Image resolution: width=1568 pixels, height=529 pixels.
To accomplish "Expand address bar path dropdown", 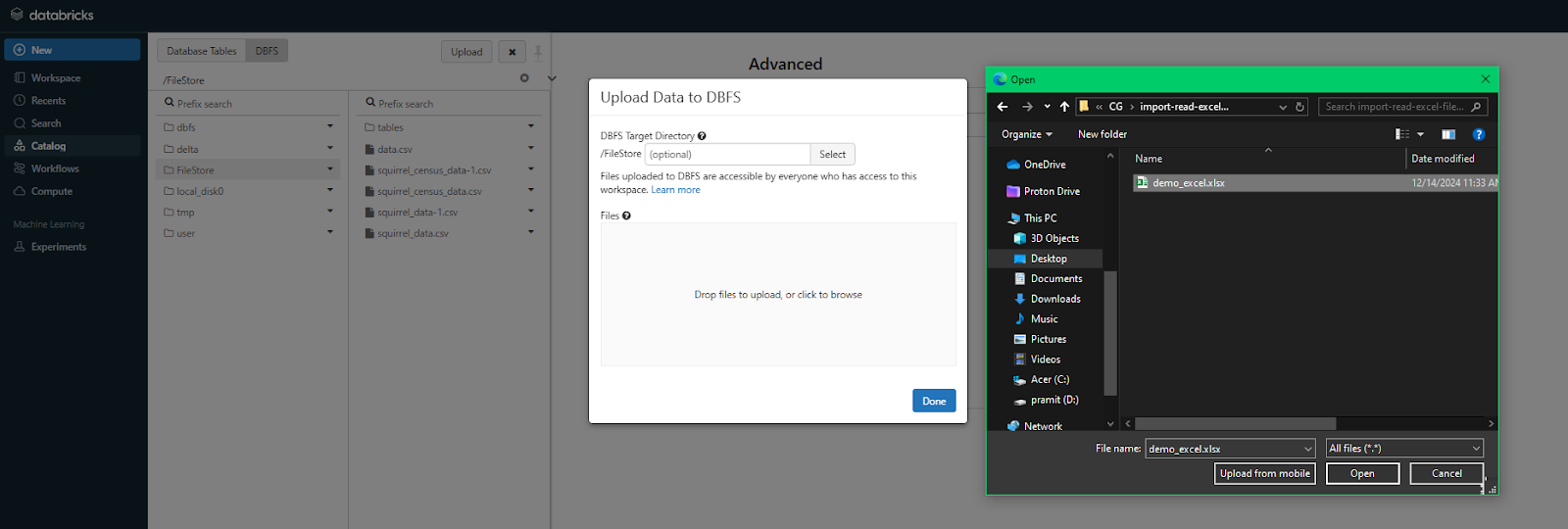I will (x=1283, y=107).
